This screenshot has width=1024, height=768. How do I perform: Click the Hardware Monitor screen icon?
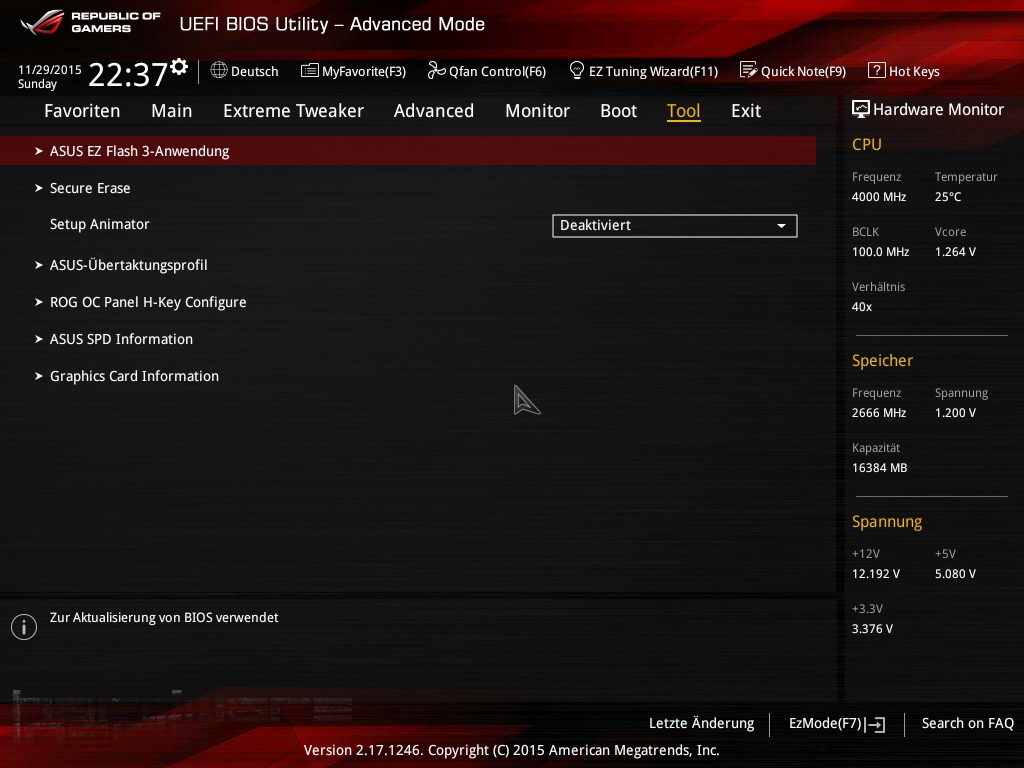click(x=861, y=109)
